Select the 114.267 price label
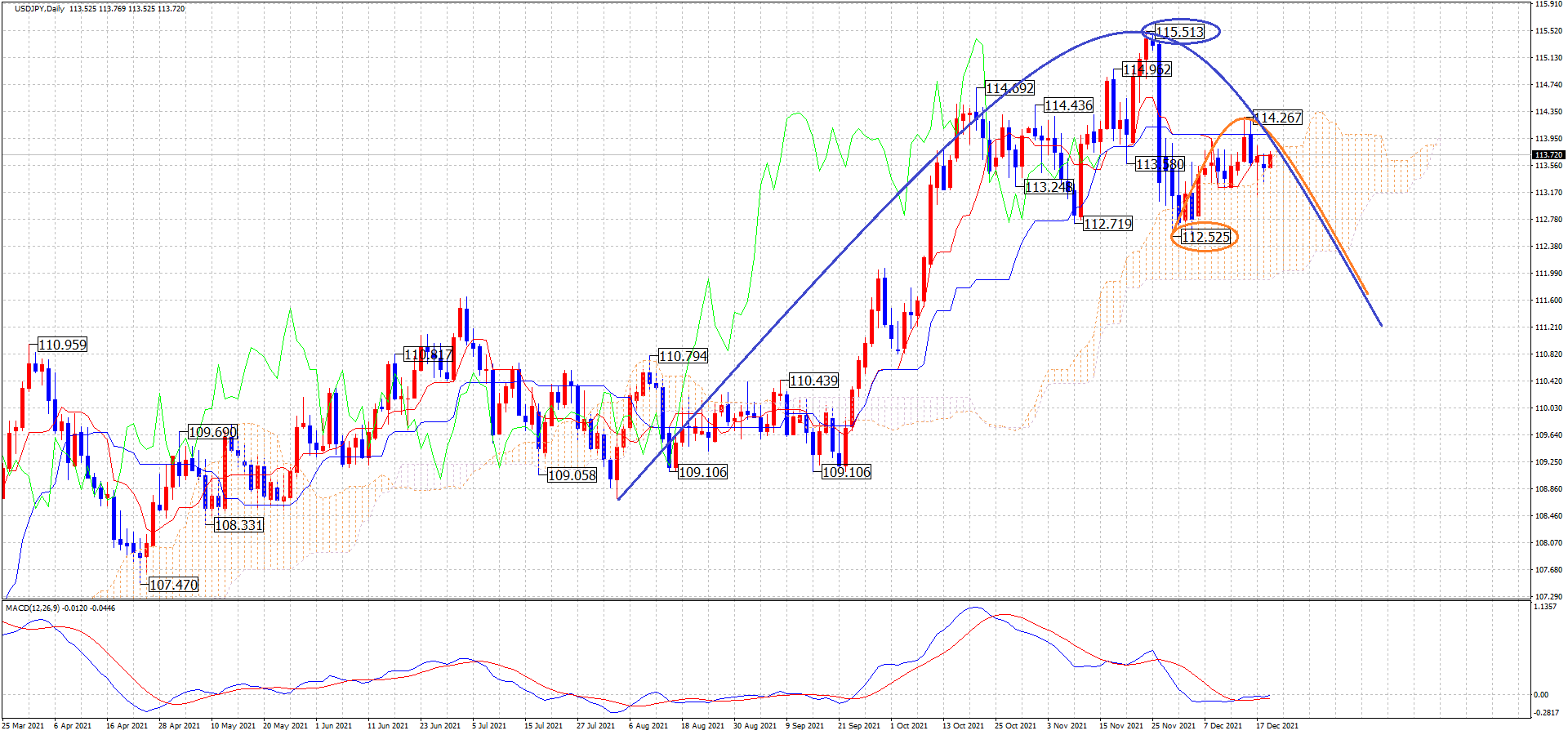1568x735 pixels. (1278, 118)
